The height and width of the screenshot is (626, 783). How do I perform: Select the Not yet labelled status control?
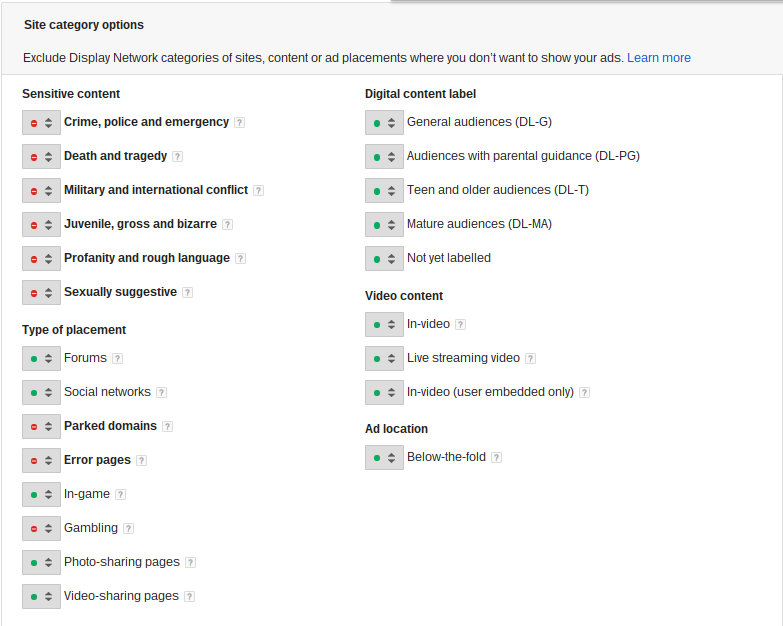click(x=385, y=259)
